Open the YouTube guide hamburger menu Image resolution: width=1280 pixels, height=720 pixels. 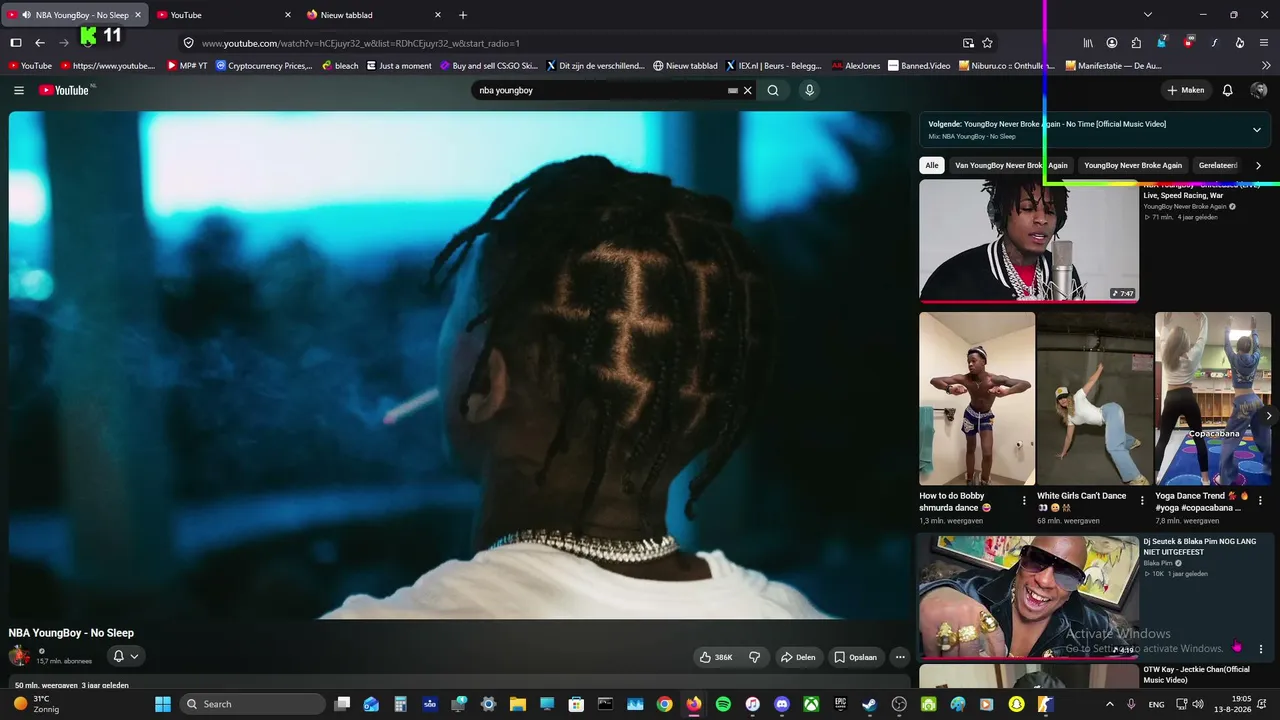click(x=19, y=90)
